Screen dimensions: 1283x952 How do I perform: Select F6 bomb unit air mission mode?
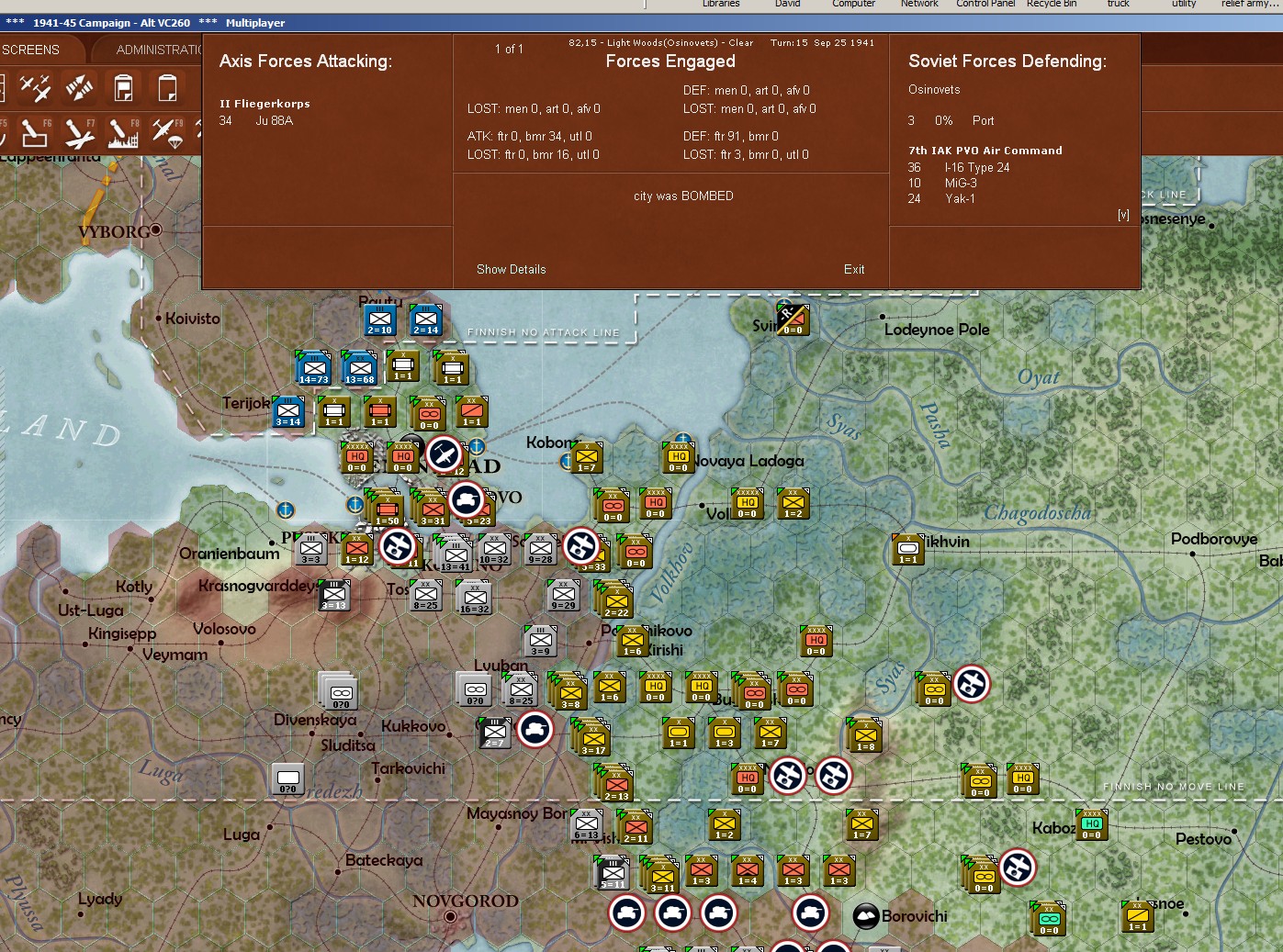[35, 134]
